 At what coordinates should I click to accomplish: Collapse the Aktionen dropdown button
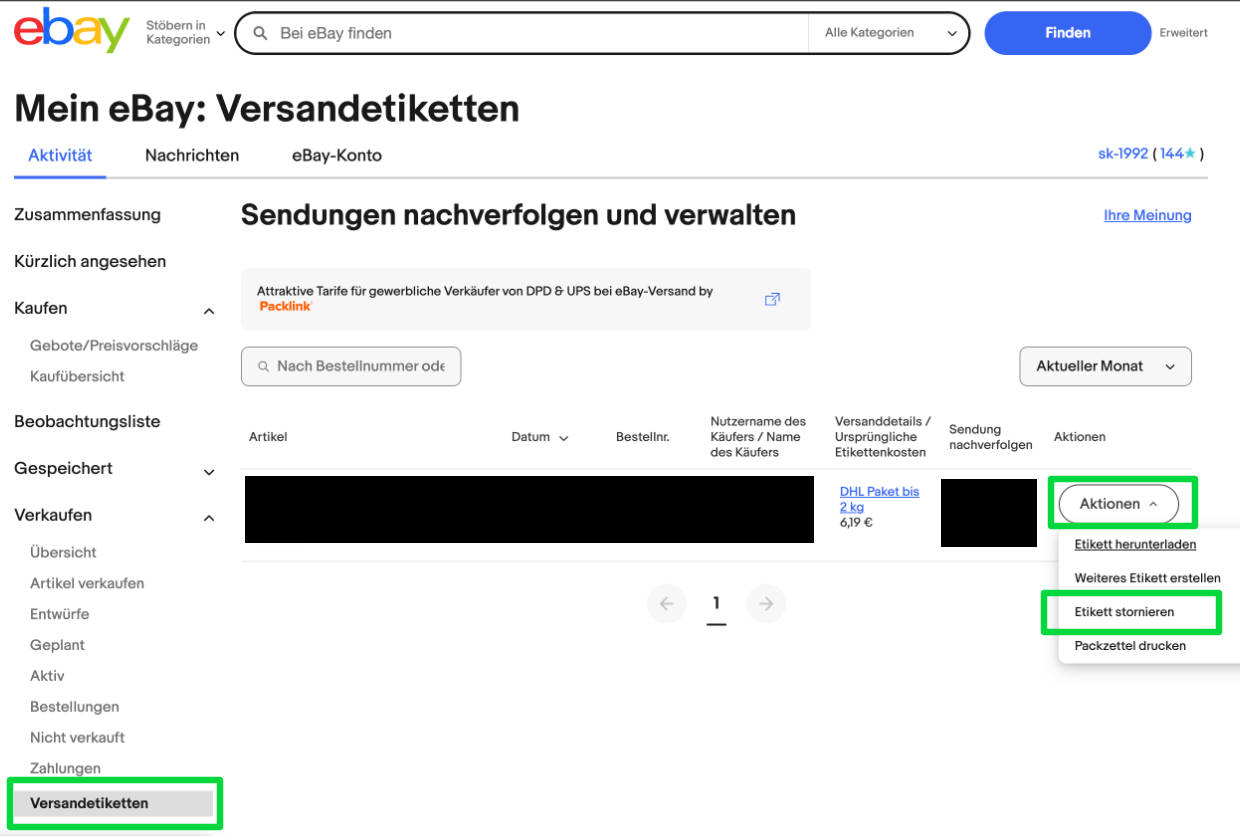[1118, 504]
